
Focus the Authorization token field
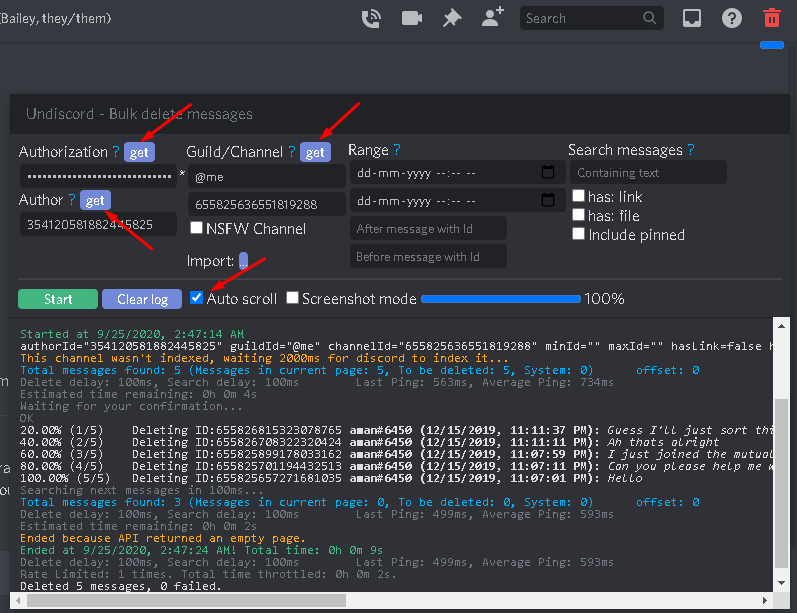(99, 176)
